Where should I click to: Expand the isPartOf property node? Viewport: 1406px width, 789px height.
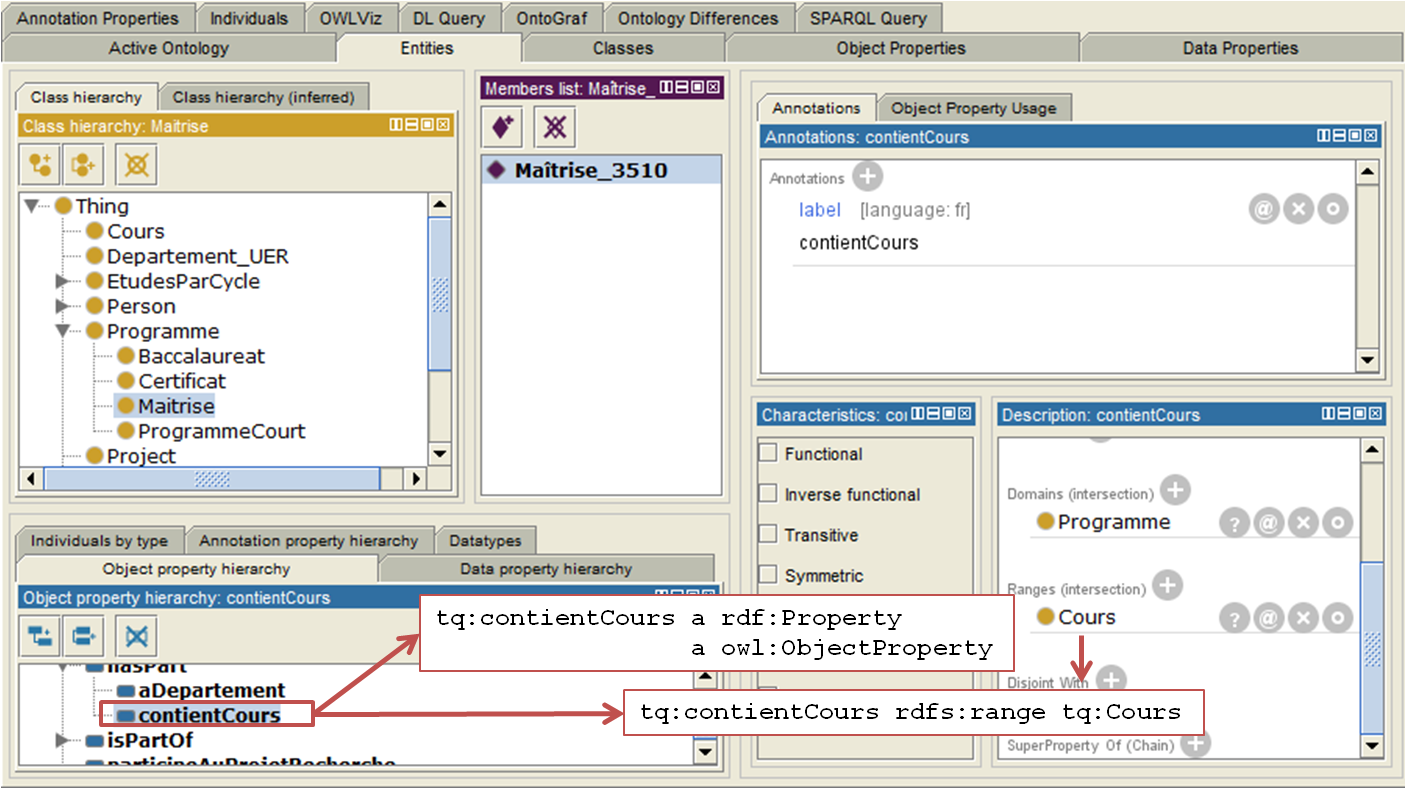tap(63, 741)
